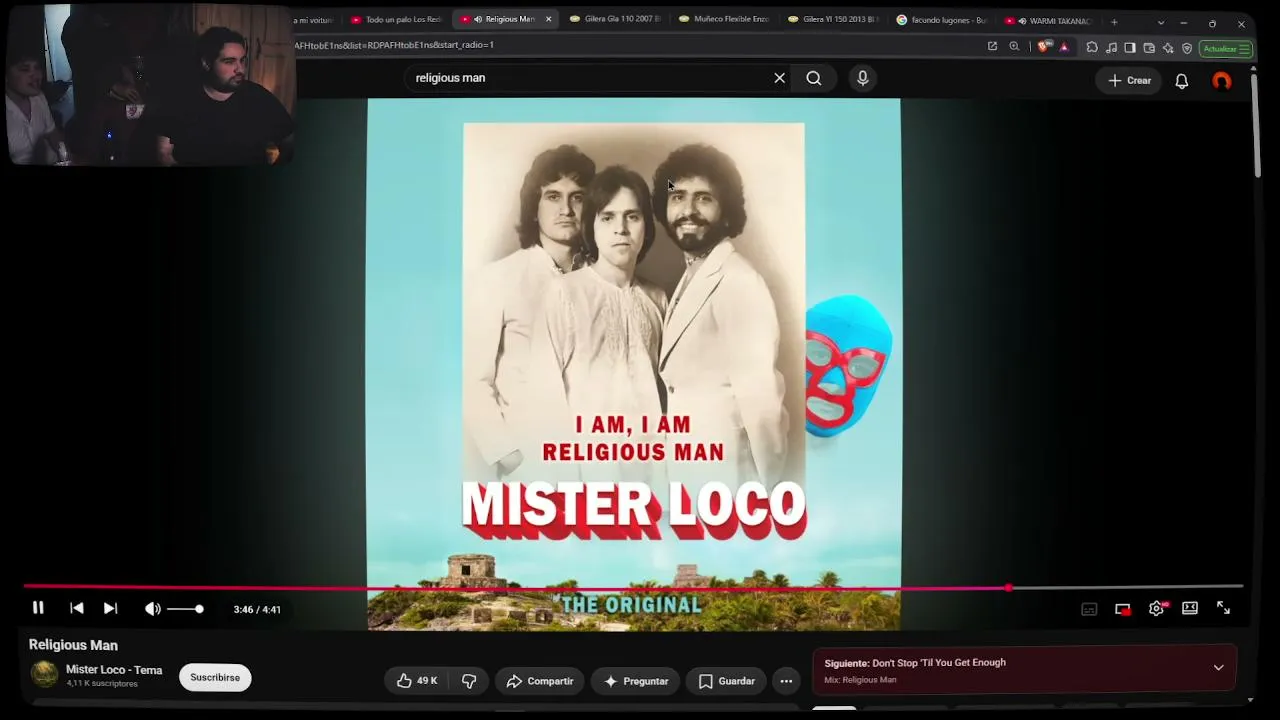Open a new browser tab
1280x720 pixels.
pos(1114,22)
